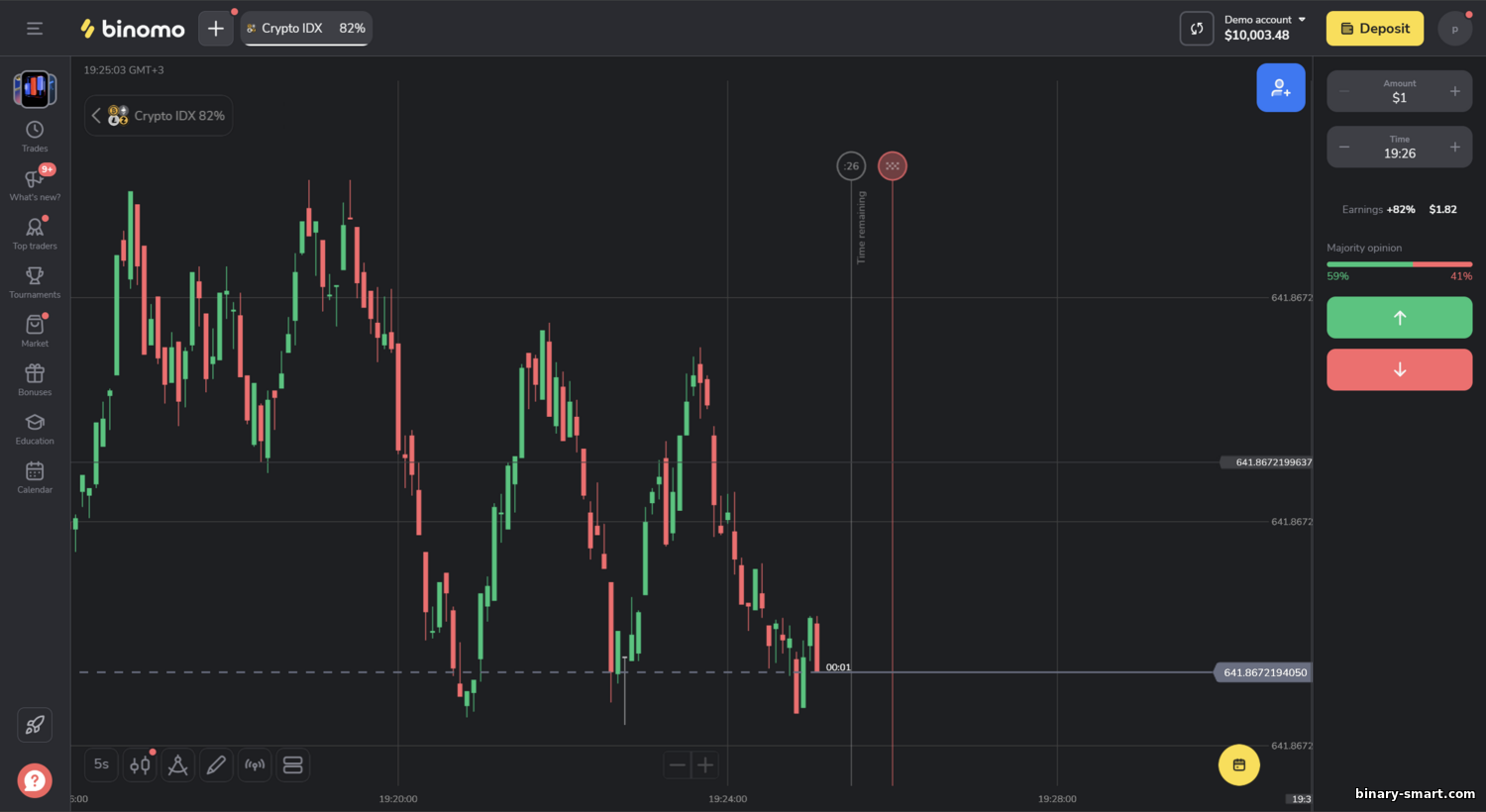The width and height of the screenshot is (1486, 812).
Task: Increase the trade amount with plus
Action: pyautogui.click(x=1454, y=91)
